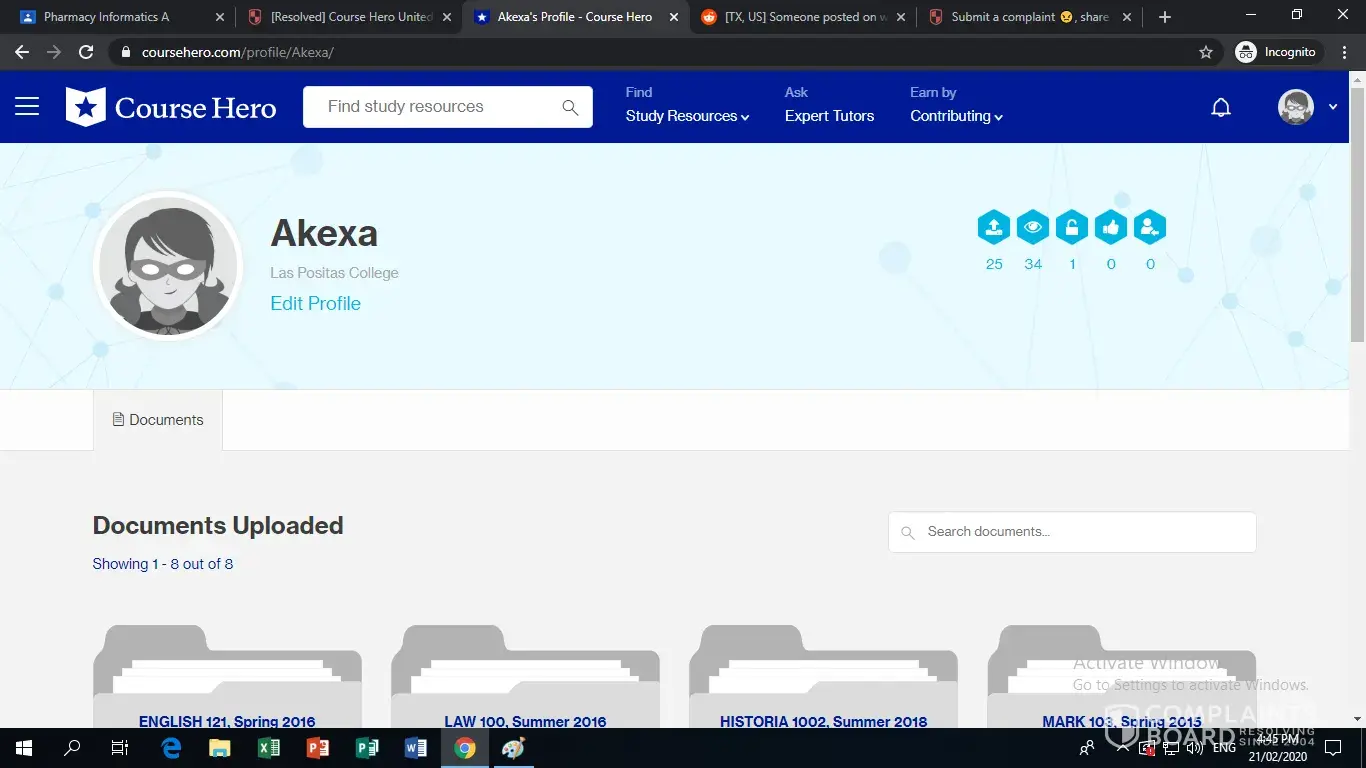Show hidden system tray icons

pos(1121,748)
